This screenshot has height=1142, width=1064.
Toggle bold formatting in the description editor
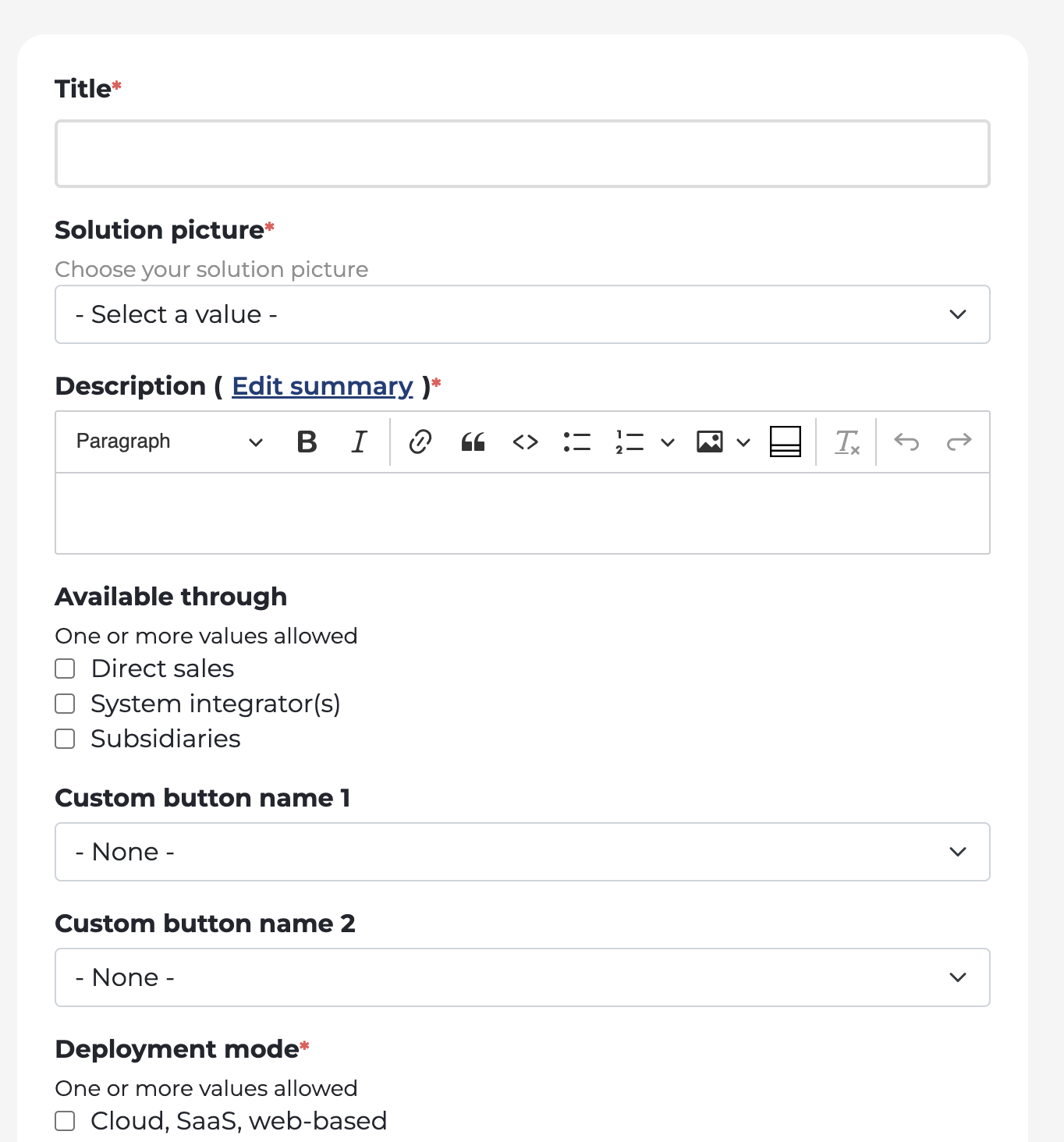[x=307, y=442]
